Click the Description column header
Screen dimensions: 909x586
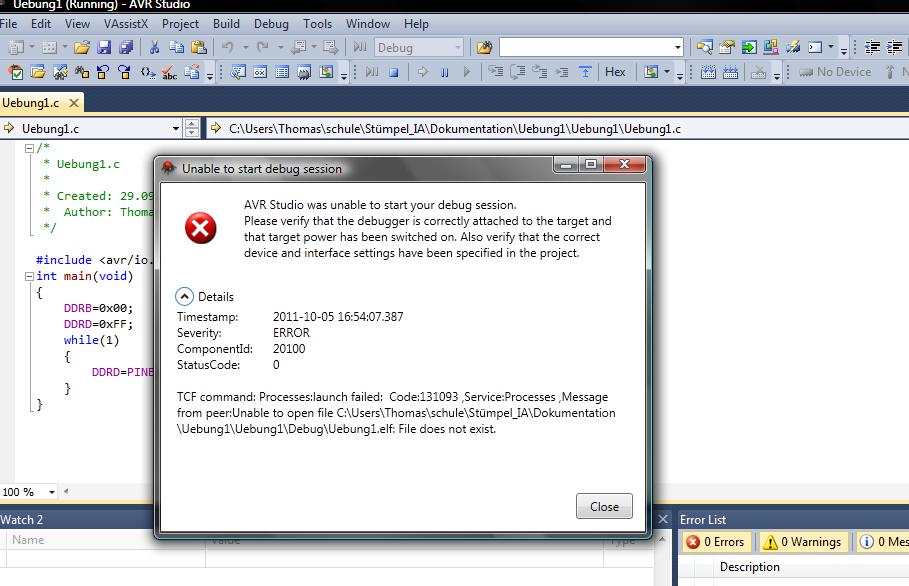point(749,567)
